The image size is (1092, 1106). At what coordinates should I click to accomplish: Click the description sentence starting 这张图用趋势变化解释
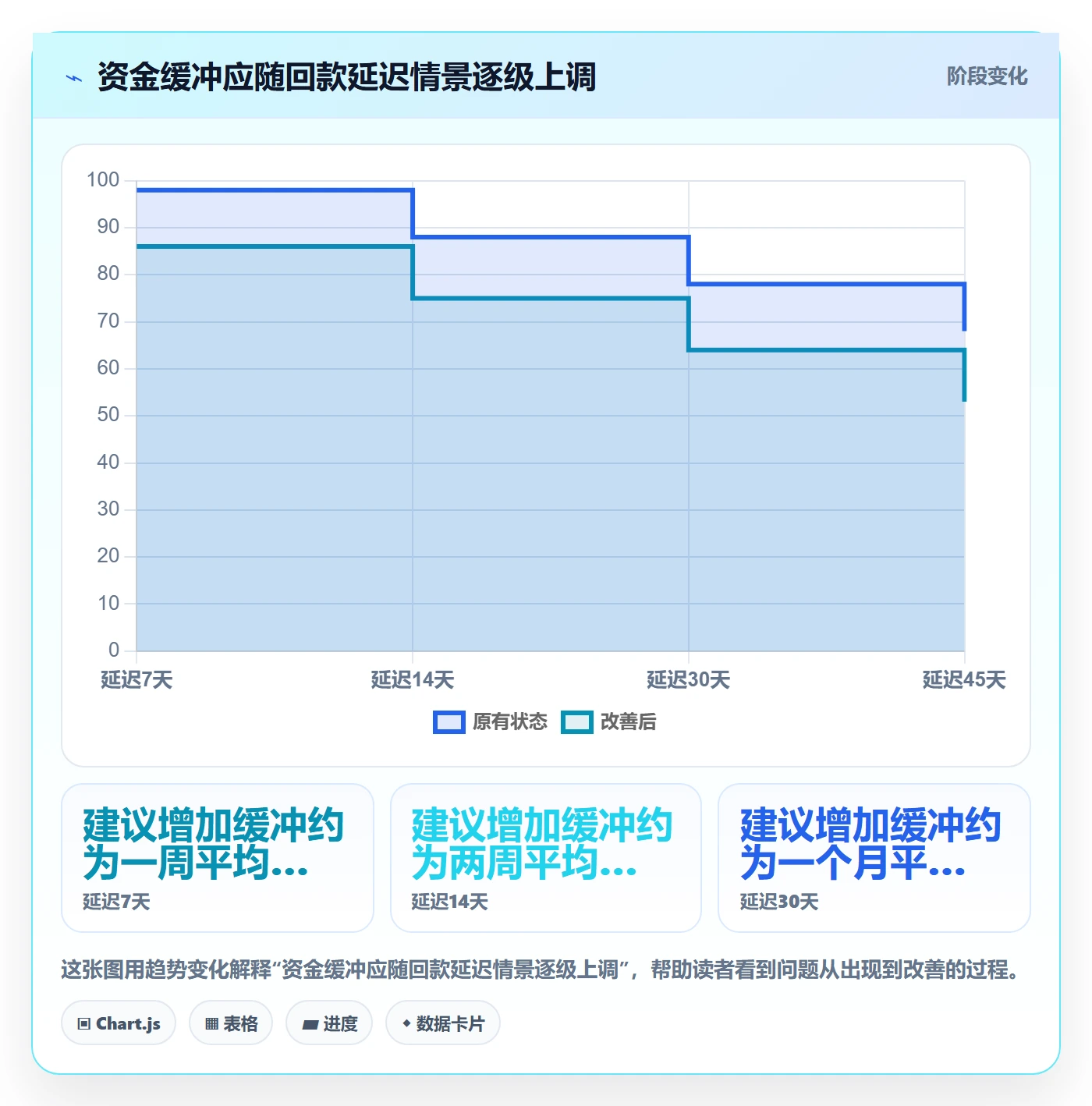pyautogui.click(x=541, y=970)
